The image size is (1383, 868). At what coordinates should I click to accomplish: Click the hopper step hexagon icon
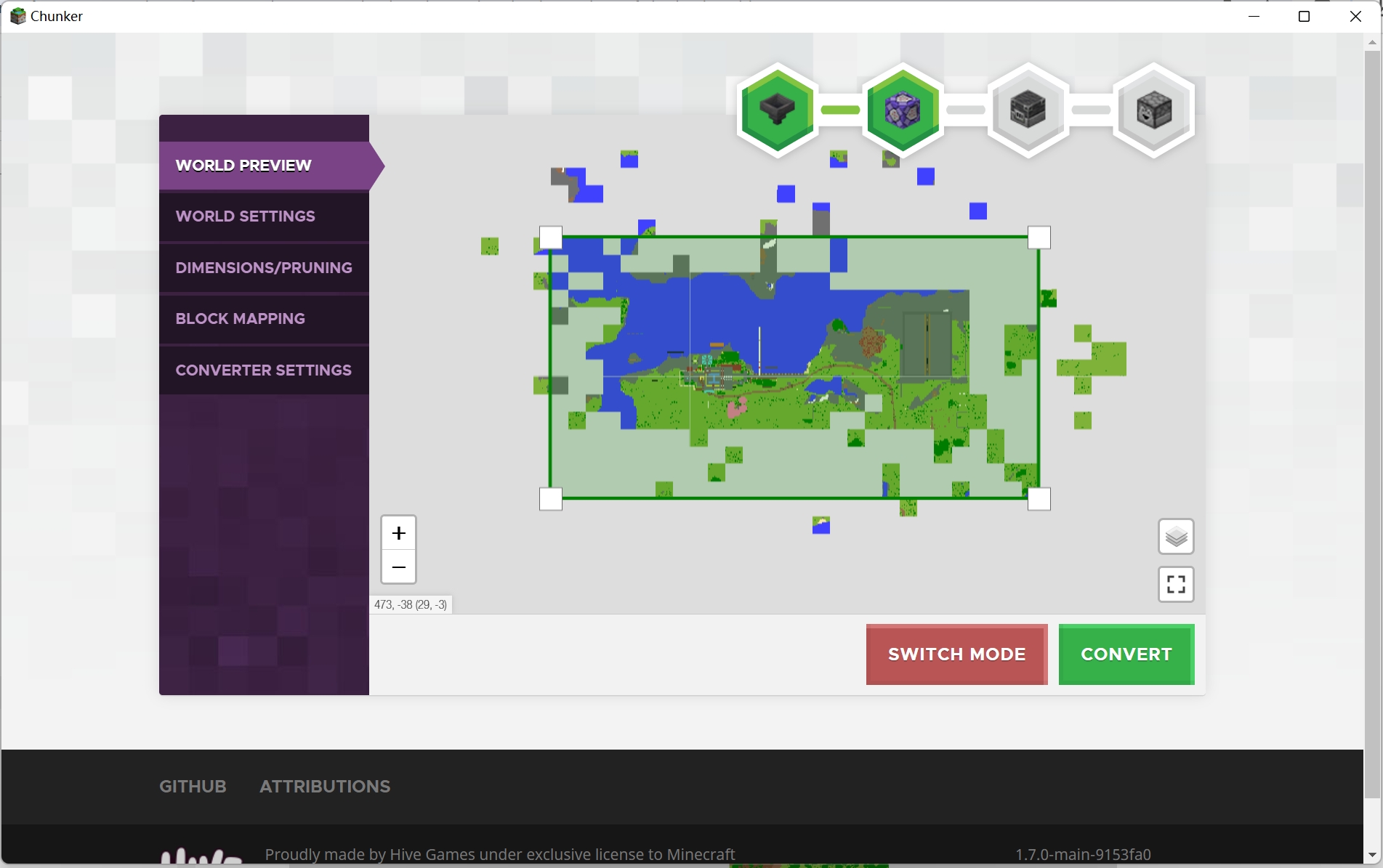777,110
